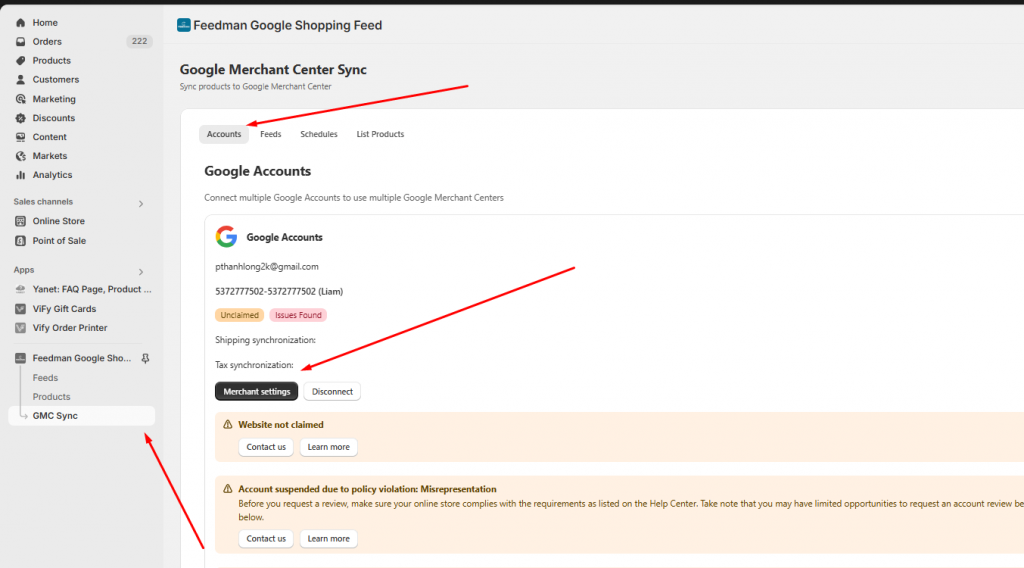Contact us about account suspension
The width and height of the screenshot is (1024, 568).
click(x=266, y=539)
